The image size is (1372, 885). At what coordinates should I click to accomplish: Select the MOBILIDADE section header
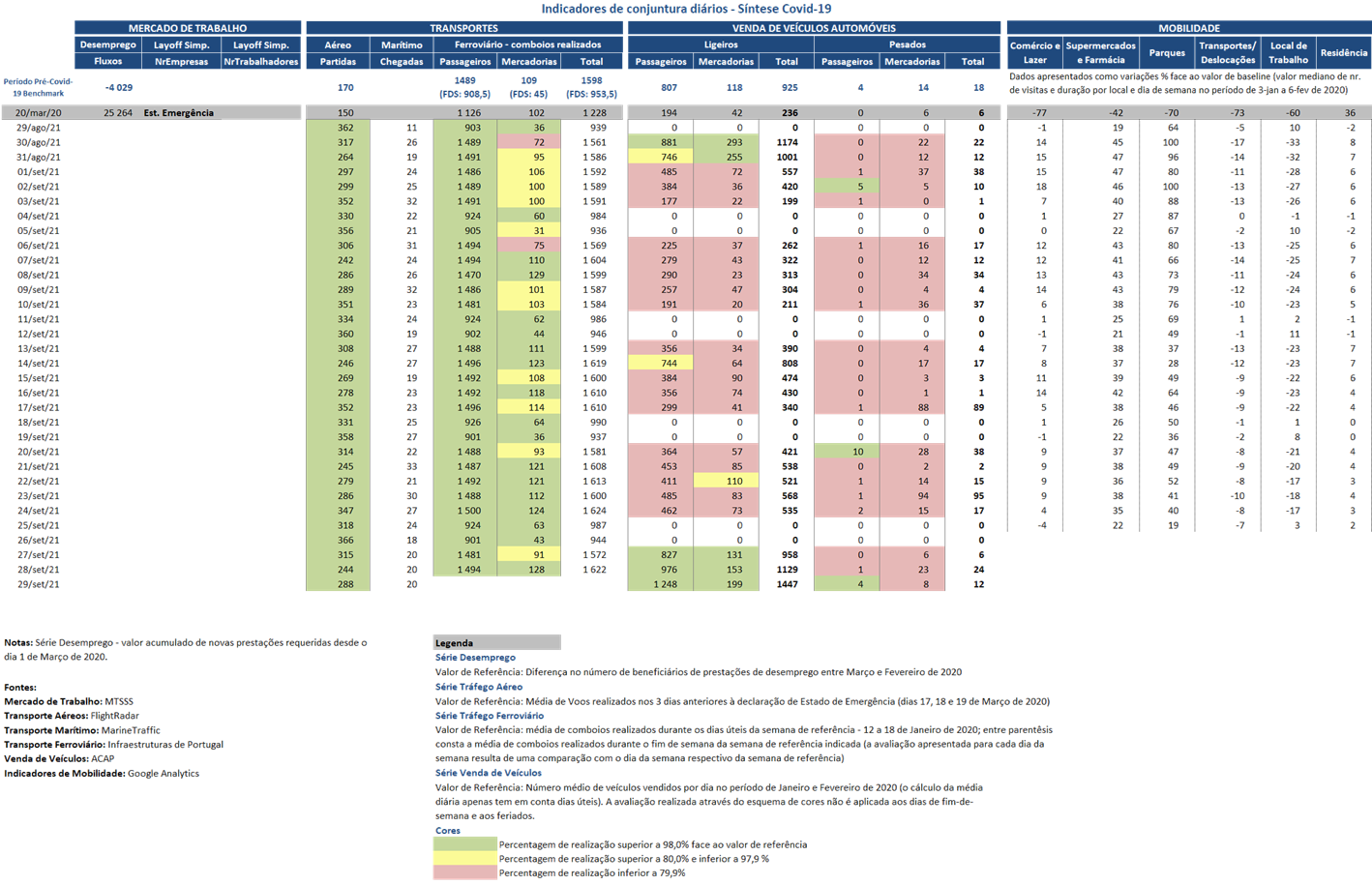[1188, 28]
